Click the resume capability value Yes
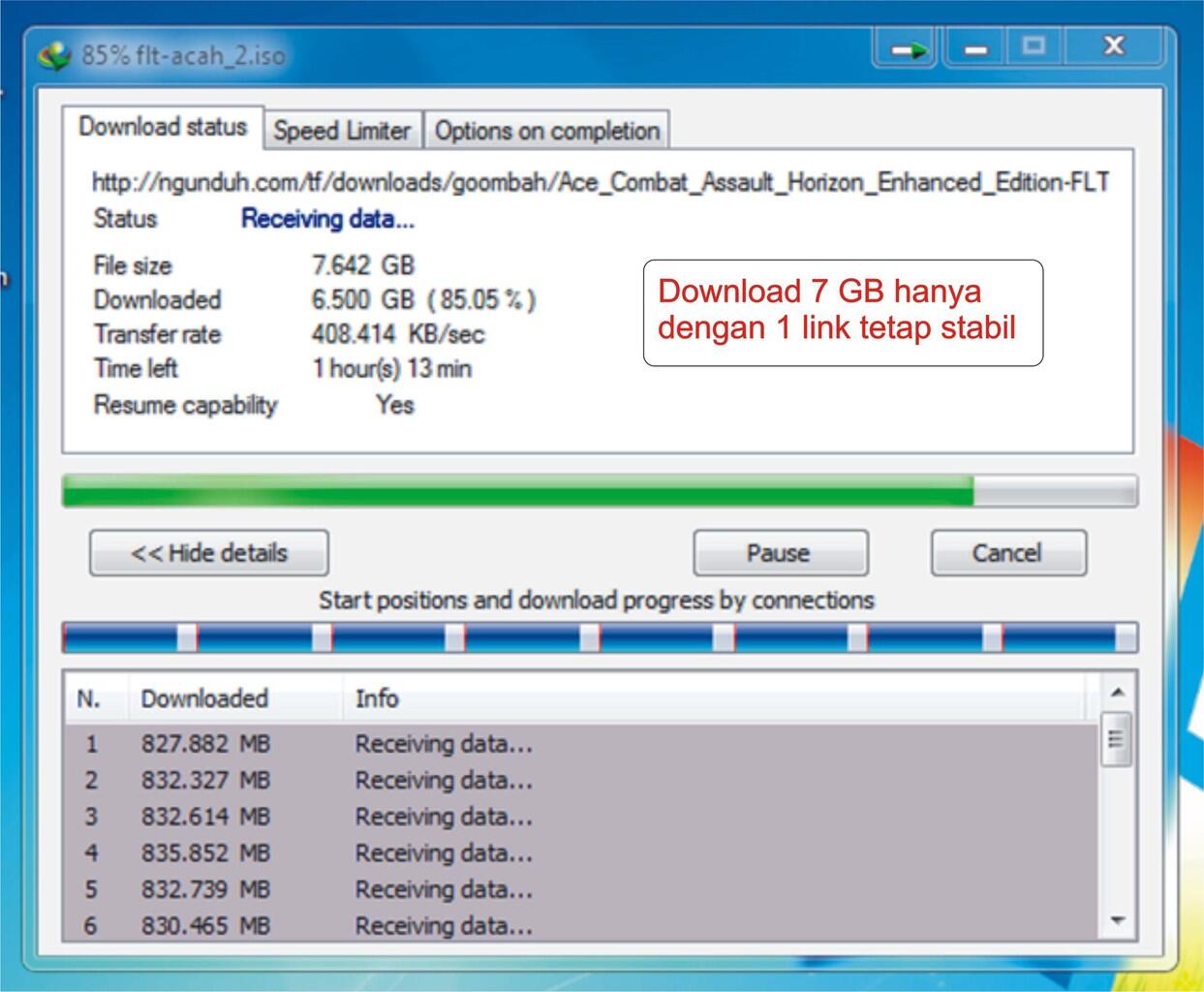This screenshot has height=992, width=1204. [x=394, y=404]
